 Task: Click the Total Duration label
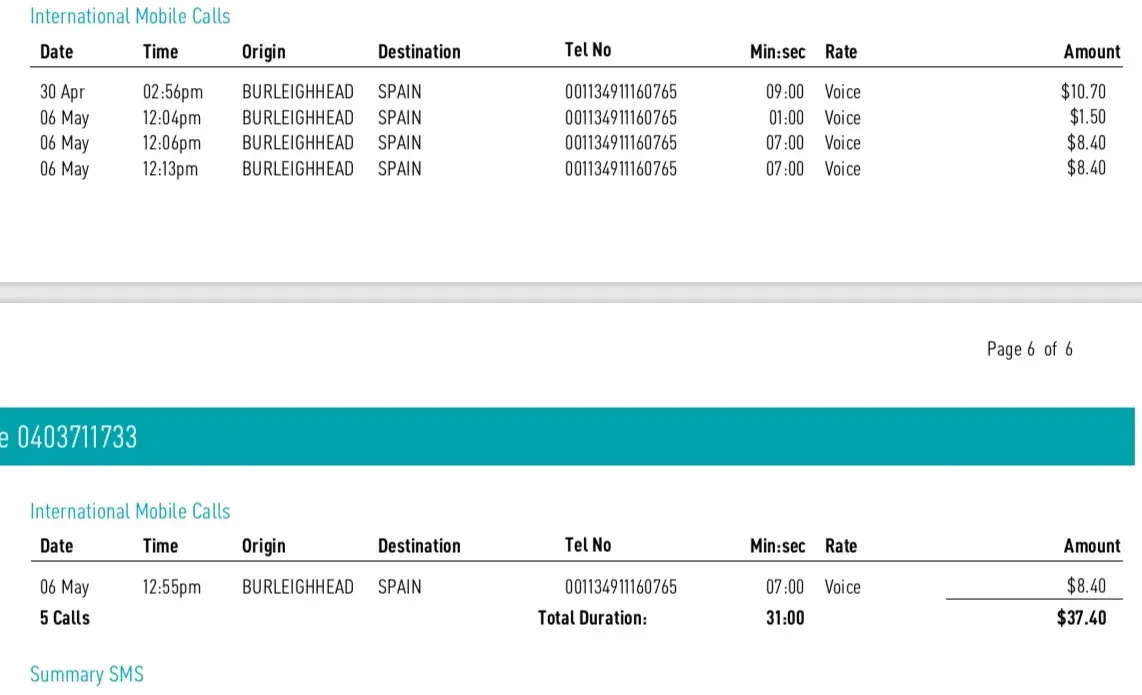592,618
